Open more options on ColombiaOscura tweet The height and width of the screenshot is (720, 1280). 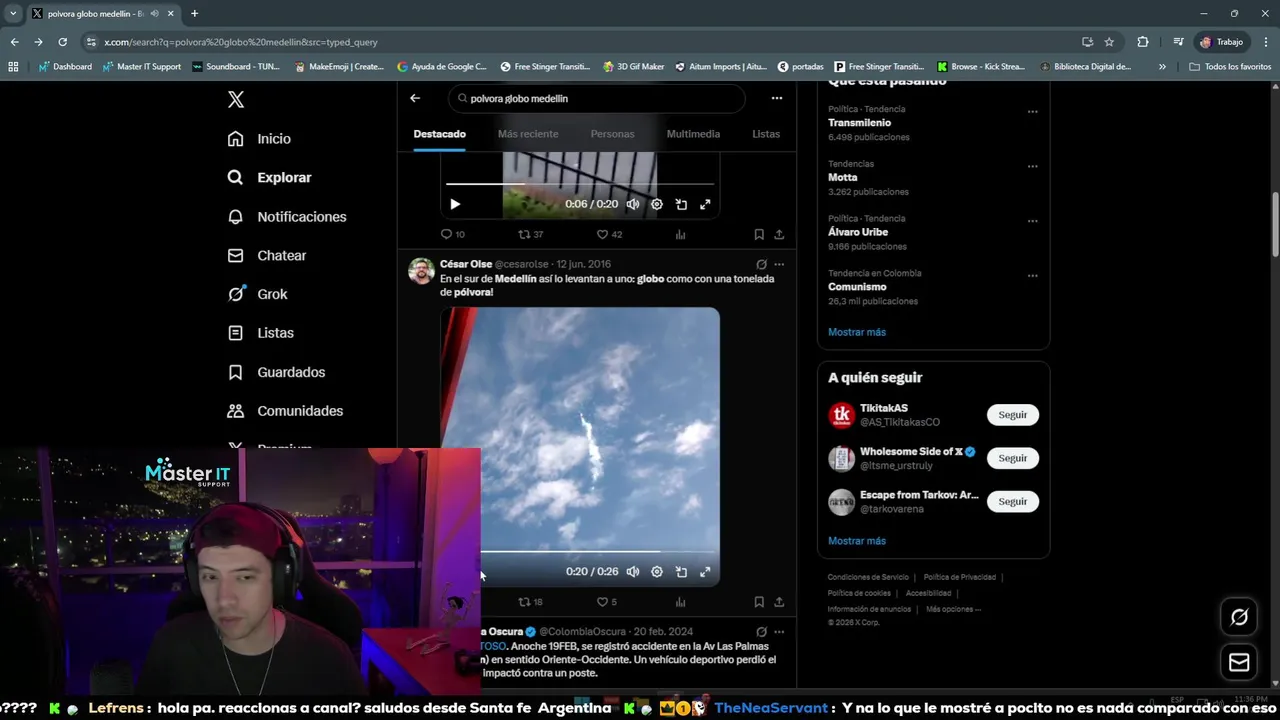pyautogui.click(x=779, y=632)
